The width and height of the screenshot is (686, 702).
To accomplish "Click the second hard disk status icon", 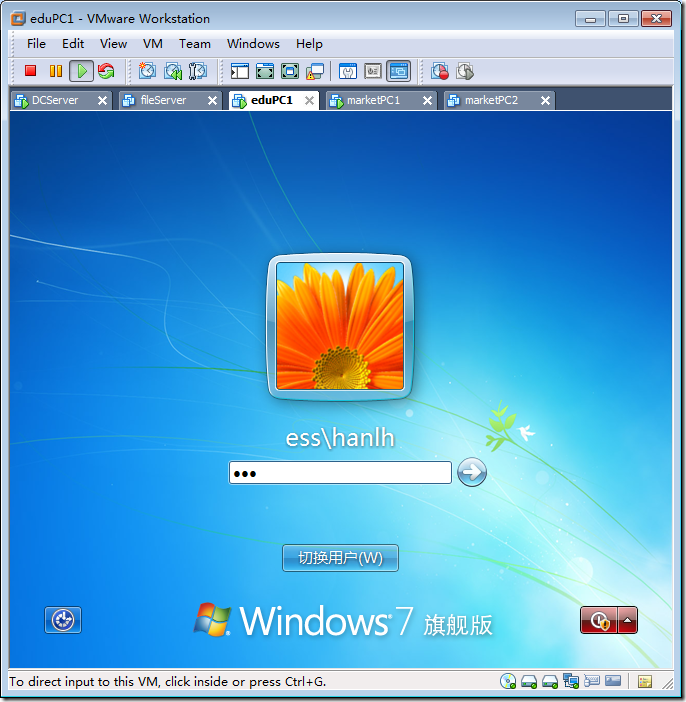I will [x=549, y=682].
